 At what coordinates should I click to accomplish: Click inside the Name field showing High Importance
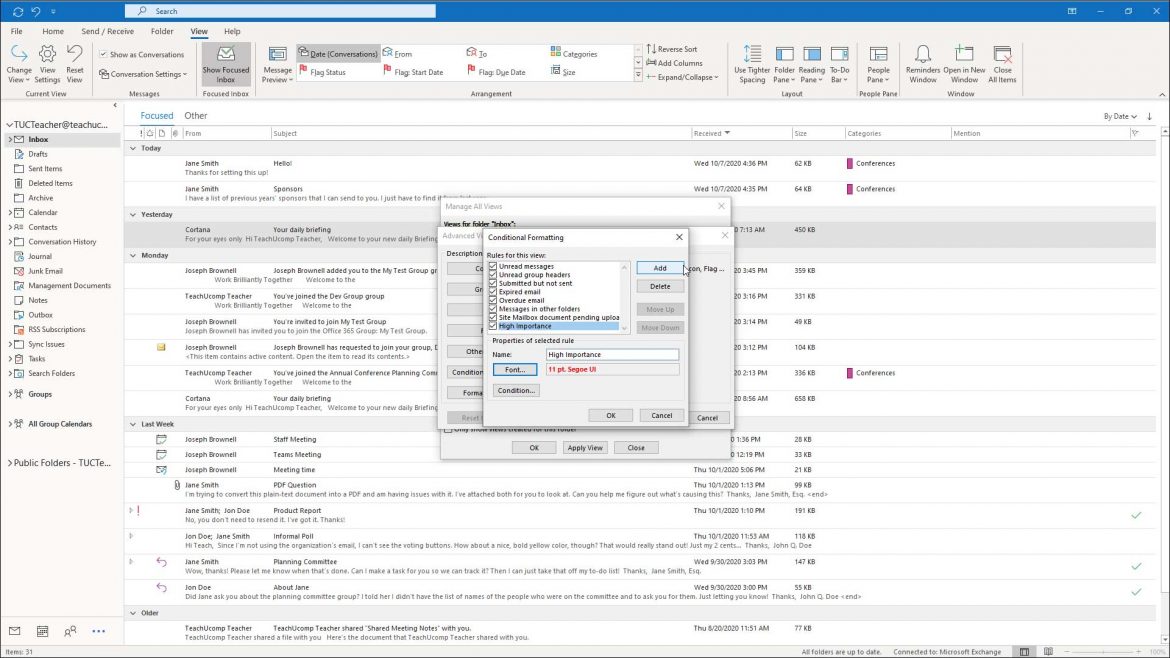pos(611,353)
